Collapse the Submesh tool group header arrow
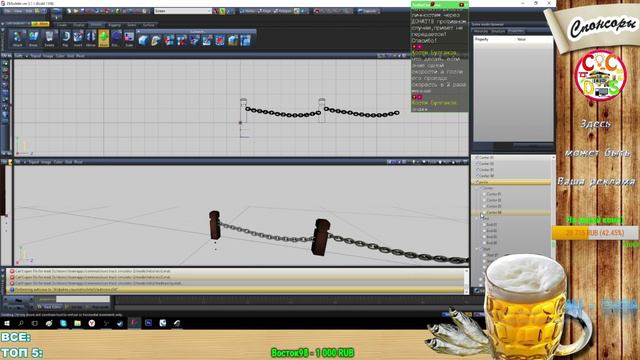640x360 pixels. point(139,31)
